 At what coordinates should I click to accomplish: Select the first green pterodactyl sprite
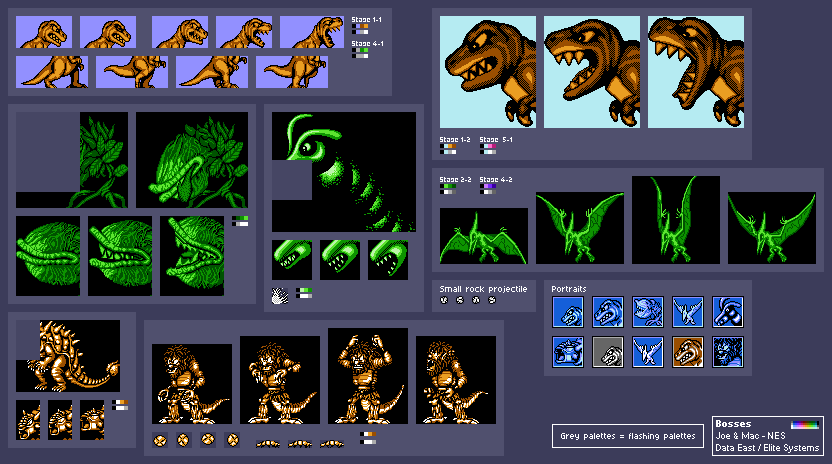point(483,236)
